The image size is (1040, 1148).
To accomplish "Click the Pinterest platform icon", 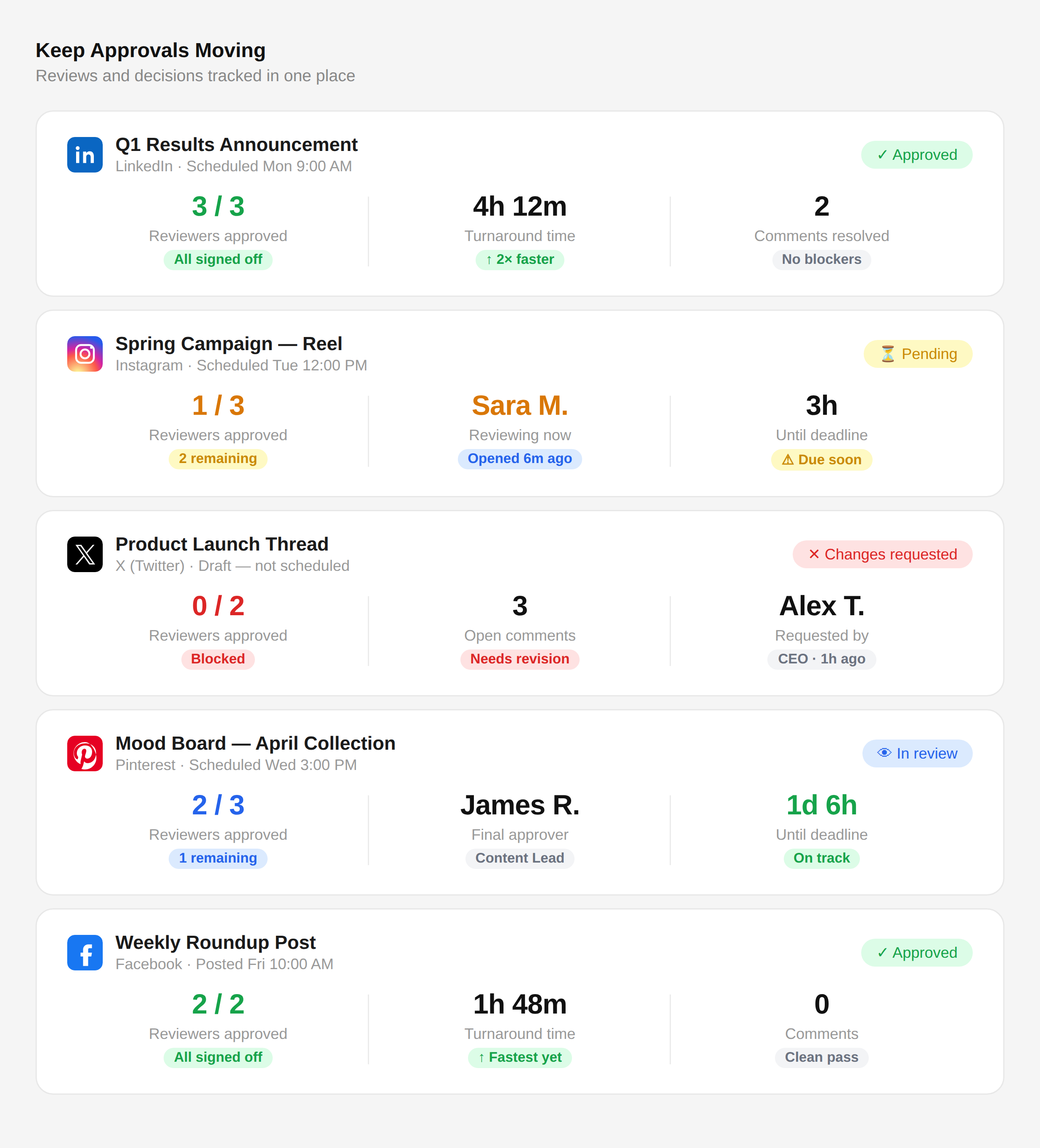I will pos(85,753).
